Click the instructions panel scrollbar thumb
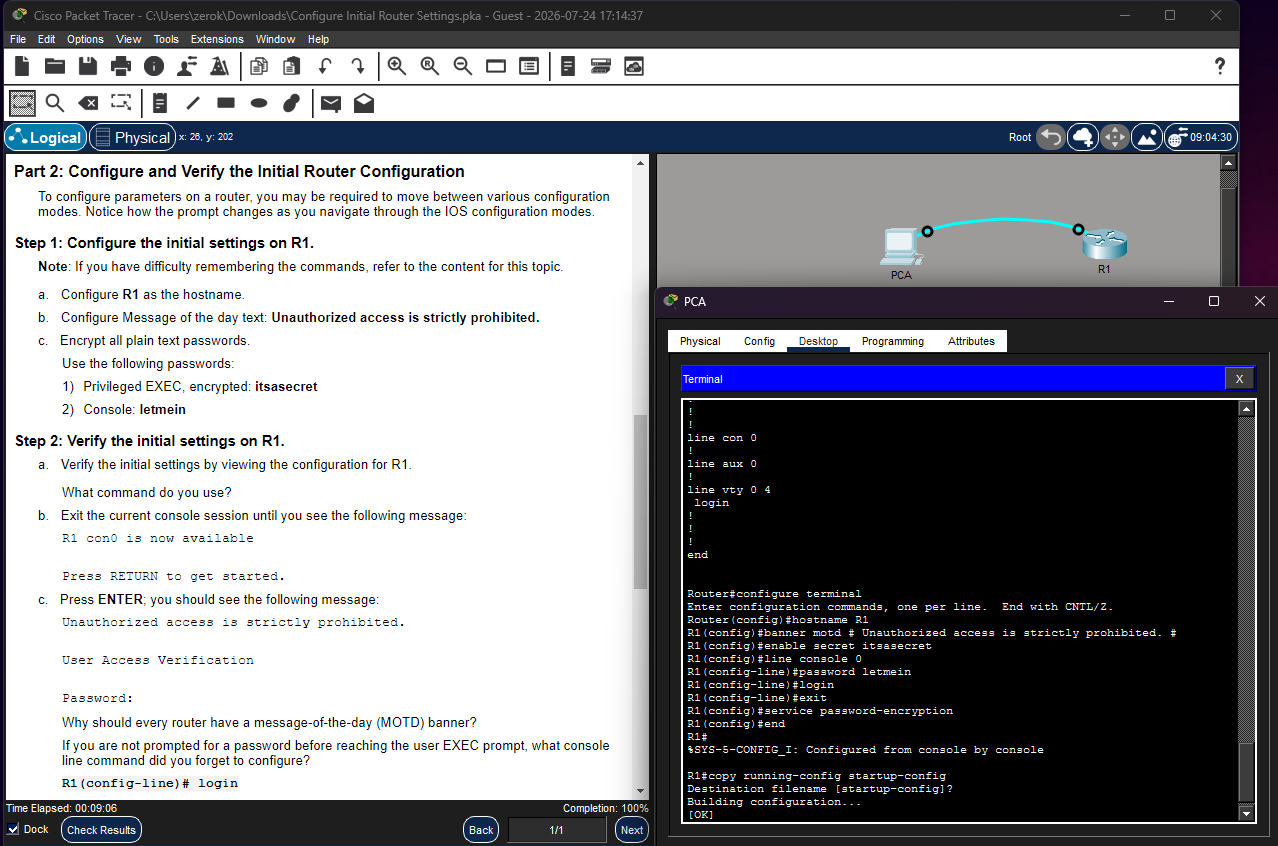The height and width of the screenshot is (846, 1278). (641, 502)
